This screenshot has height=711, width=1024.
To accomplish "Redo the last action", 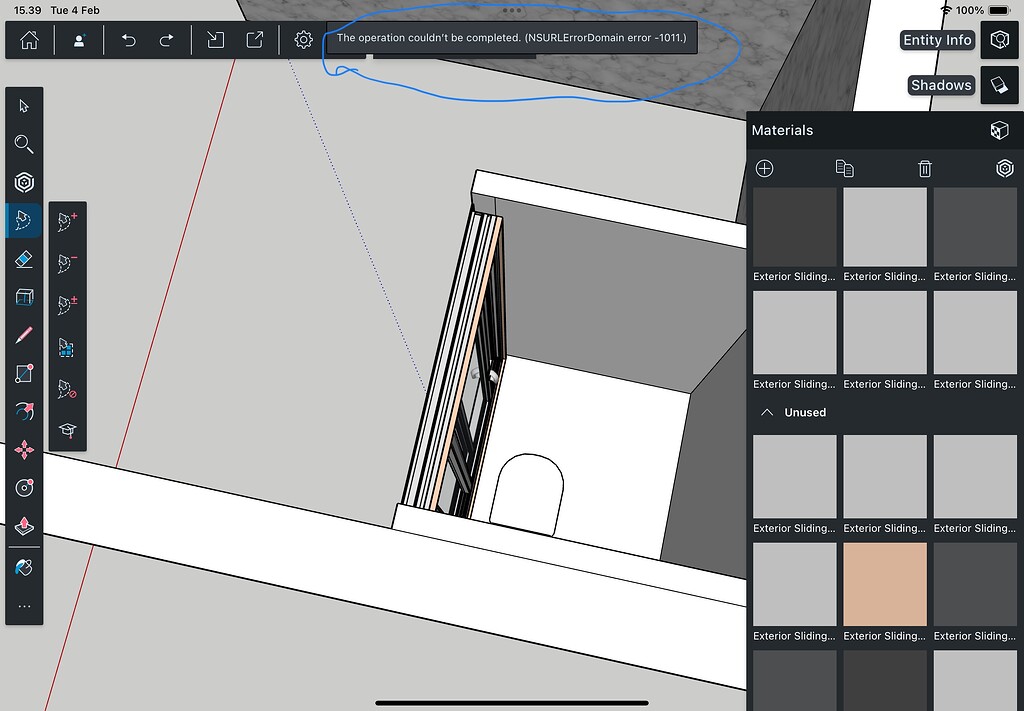I will [166, 40].
